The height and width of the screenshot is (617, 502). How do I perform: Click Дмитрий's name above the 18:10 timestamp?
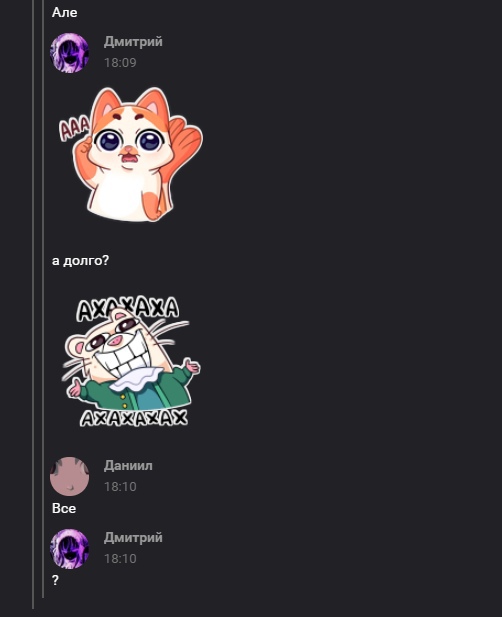133,538
